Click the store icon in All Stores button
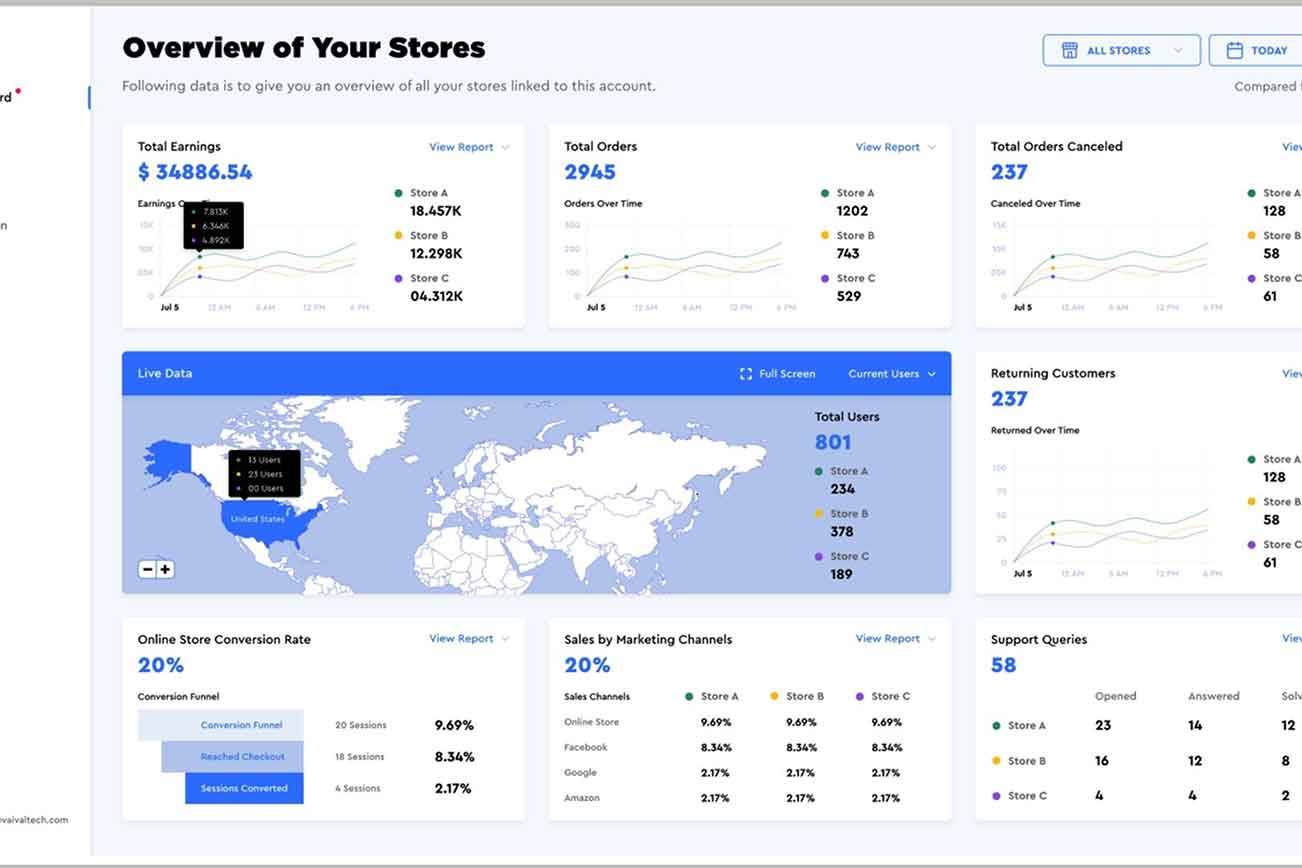The image size is (1302, 868). tap(1069, 51)
